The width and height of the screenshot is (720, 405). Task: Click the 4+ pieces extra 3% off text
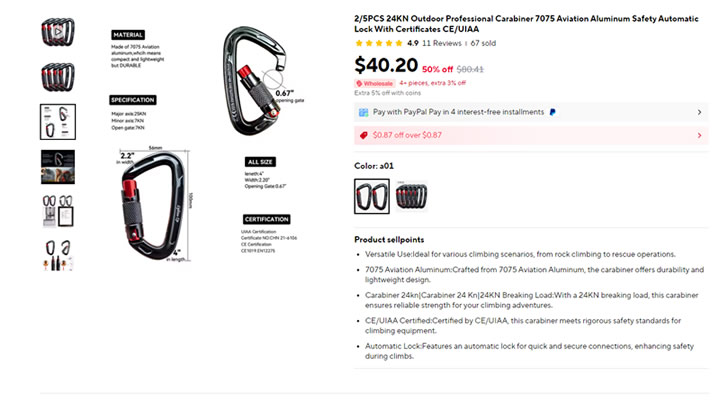[x=432, y=83]
